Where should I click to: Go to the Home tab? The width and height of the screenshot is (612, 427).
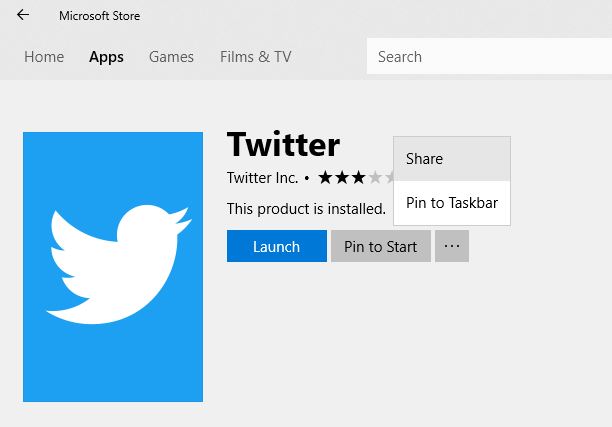pos(44,57)
